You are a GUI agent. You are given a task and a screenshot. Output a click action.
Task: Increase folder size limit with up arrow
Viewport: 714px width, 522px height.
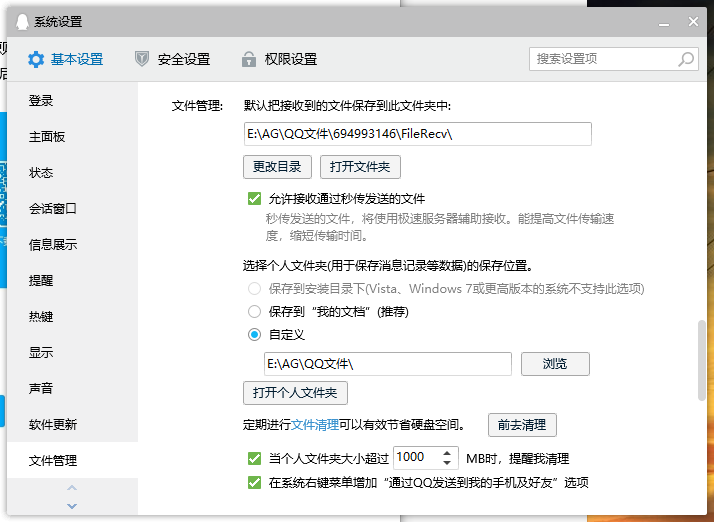pos(447,453)
